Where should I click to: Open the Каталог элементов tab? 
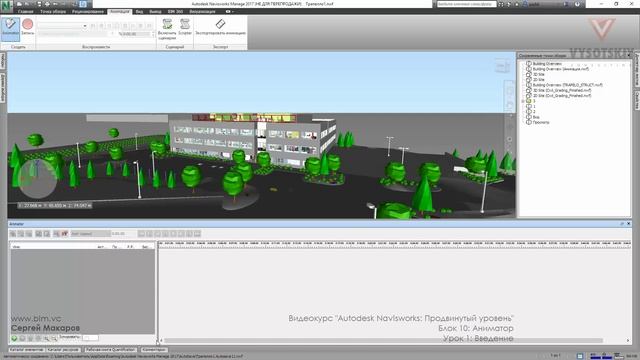[x=27, y=350]
